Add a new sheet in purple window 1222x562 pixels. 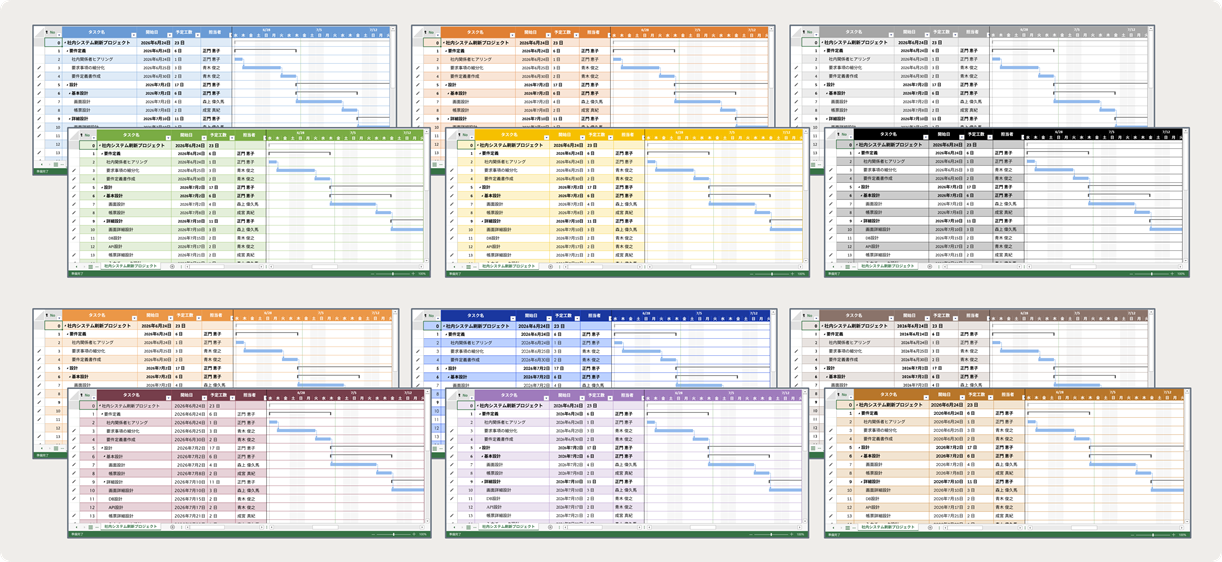point(551,527)
